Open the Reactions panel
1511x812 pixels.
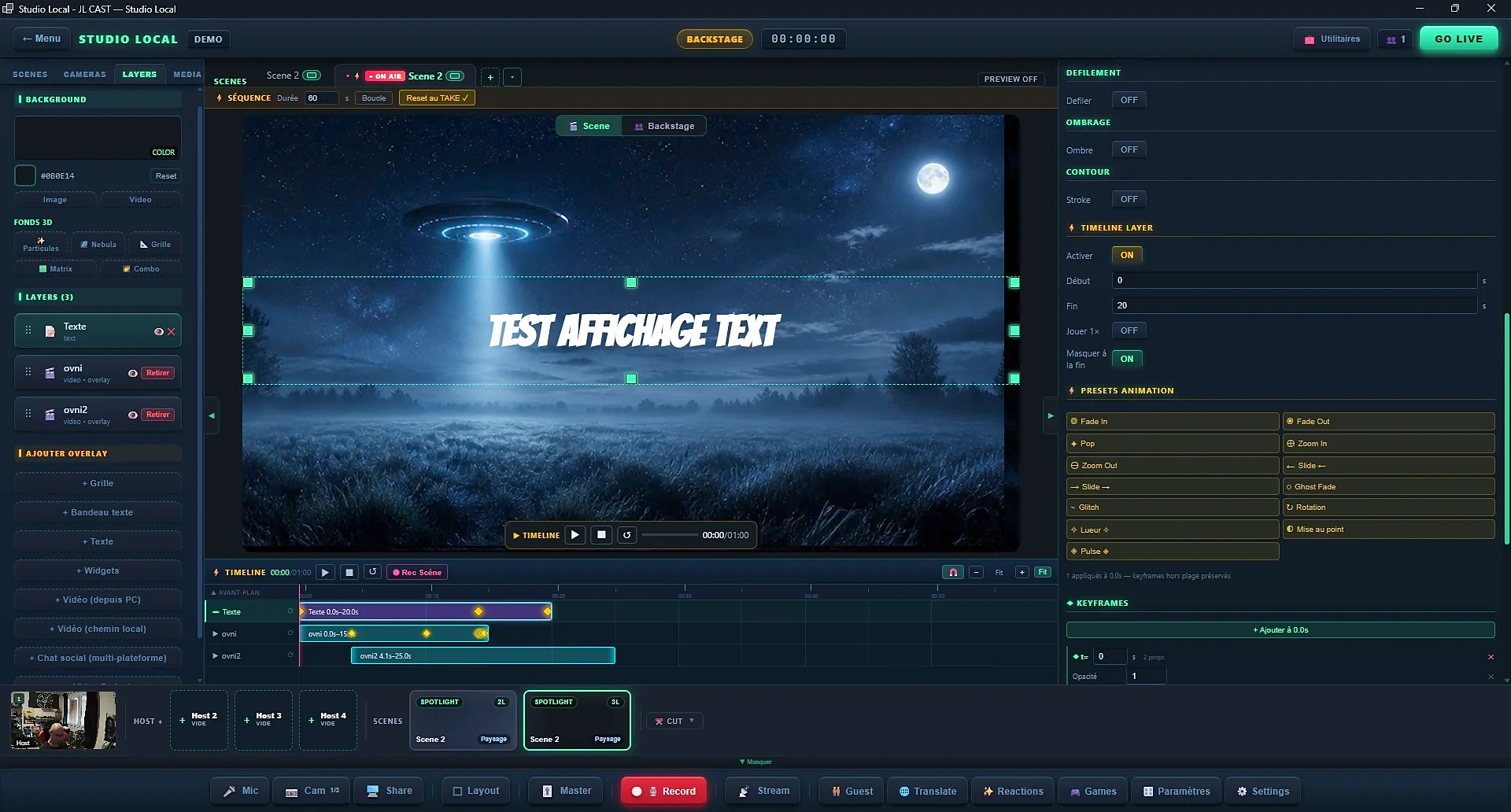pyautogui.click(x=1013, y=791)
